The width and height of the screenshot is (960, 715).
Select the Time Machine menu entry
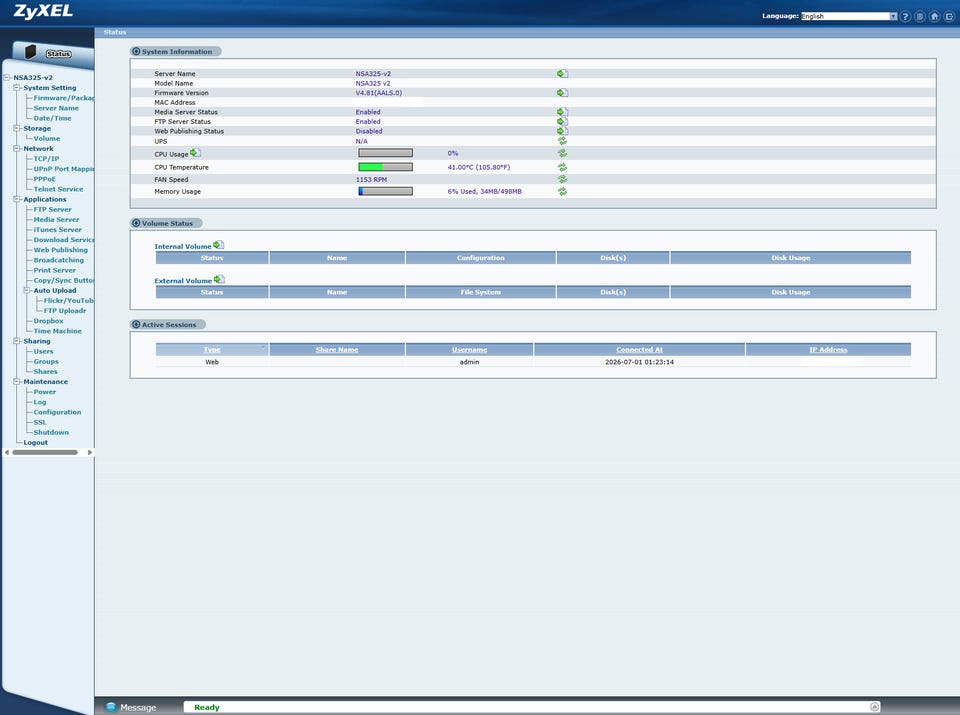pyautogui.click(x=58, y=331)
